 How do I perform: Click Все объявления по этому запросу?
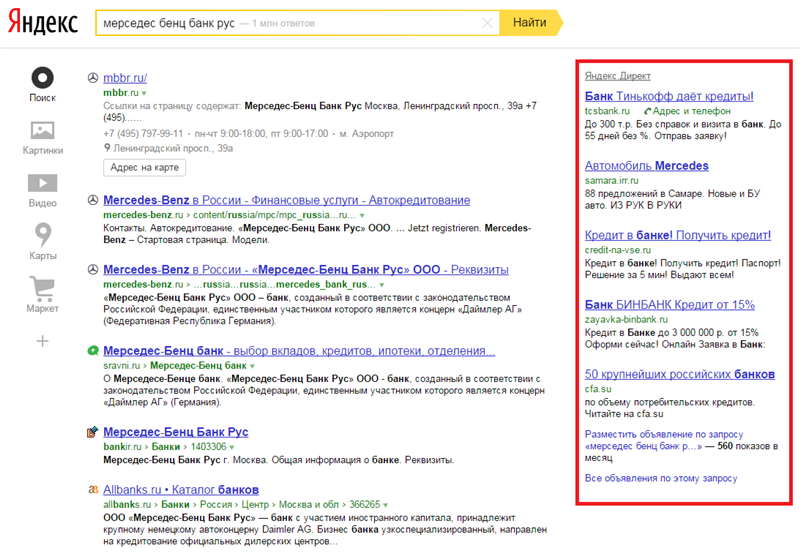[x=660, y=478]
